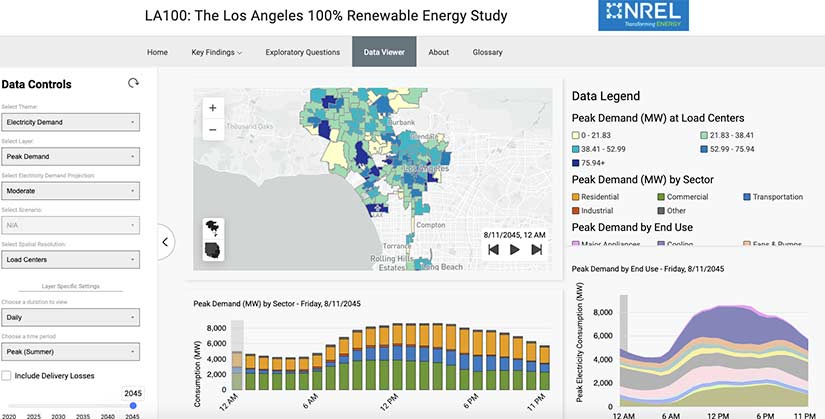Reset data controls with refresh icon
The image size is (825, 419).
[x=133, y=83]
